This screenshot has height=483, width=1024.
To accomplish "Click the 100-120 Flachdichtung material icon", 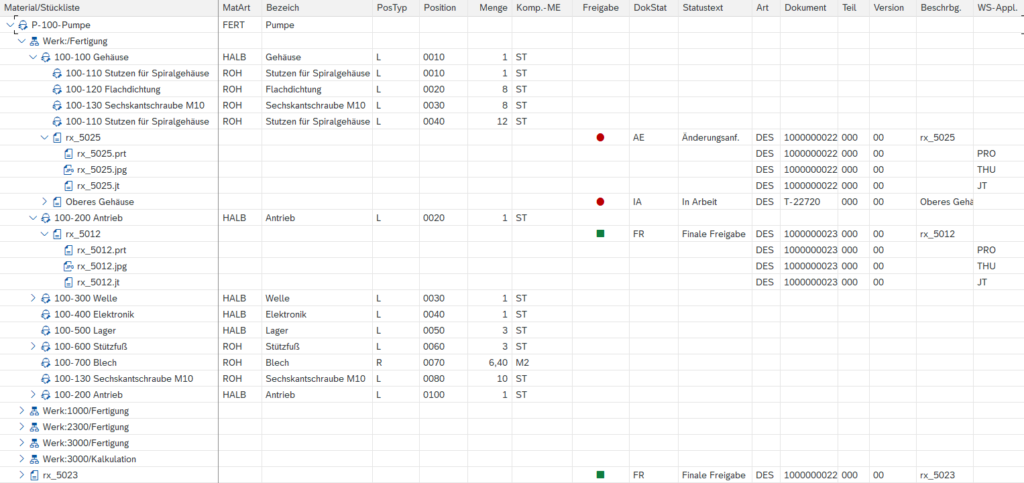I will click(57, 89).
